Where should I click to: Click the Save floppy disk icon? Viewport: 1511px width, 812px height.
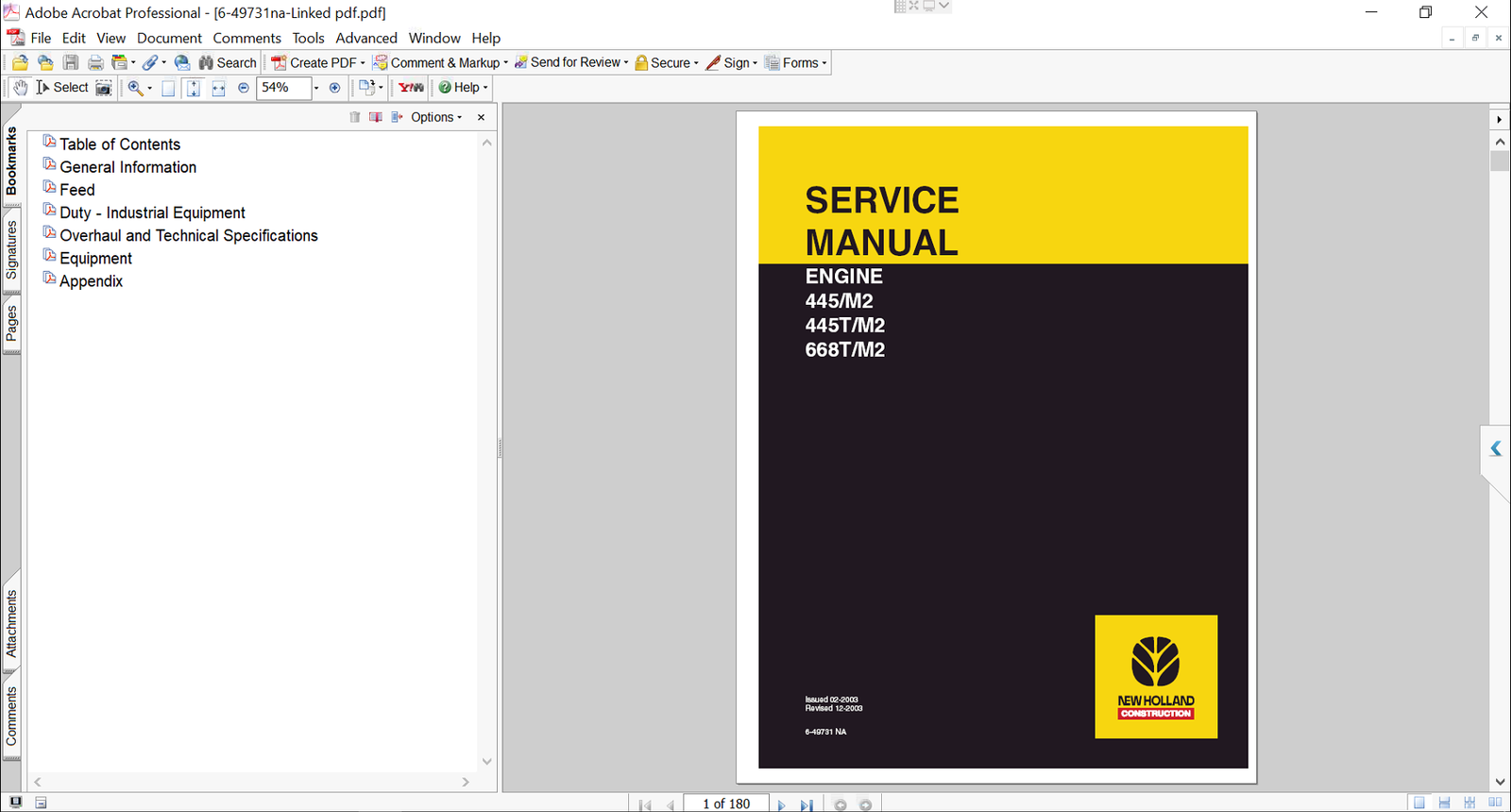71,63
